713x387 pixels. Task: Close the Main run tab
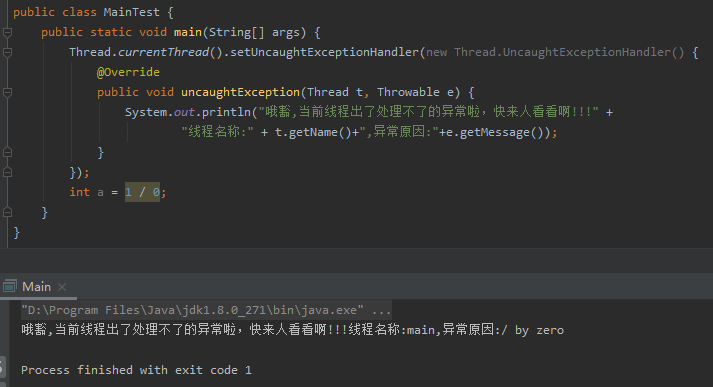(62, 287)
